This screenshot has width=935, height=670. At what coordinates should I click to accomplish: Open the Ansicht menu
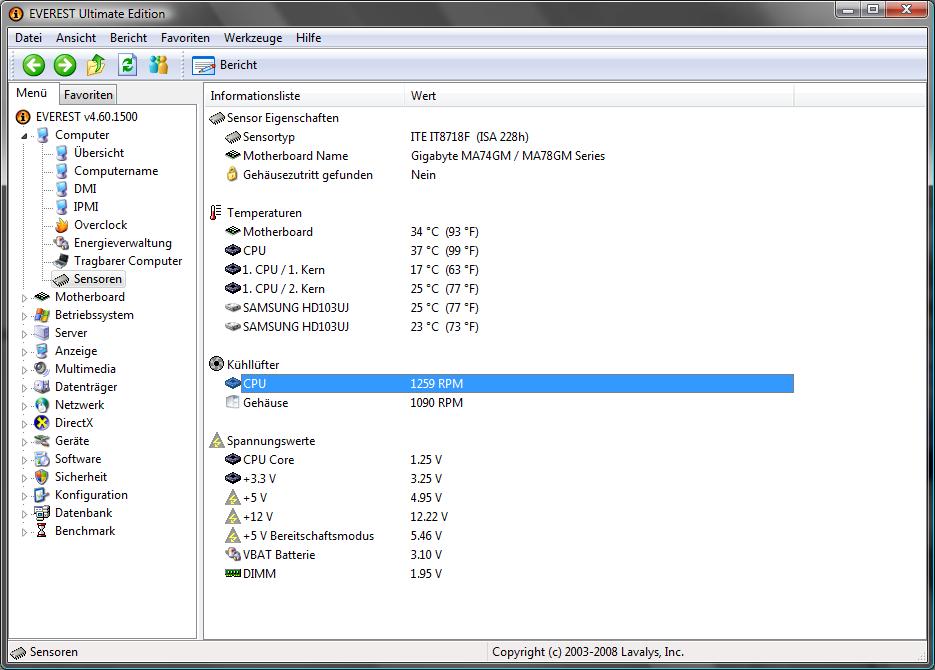(76, 38)
